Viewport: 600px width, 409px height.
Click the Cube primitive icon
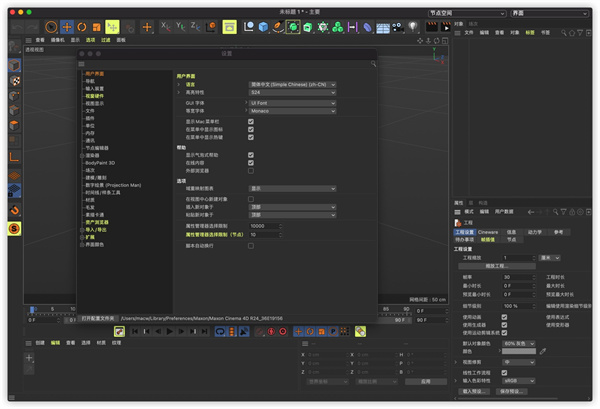tap(262, 26)
